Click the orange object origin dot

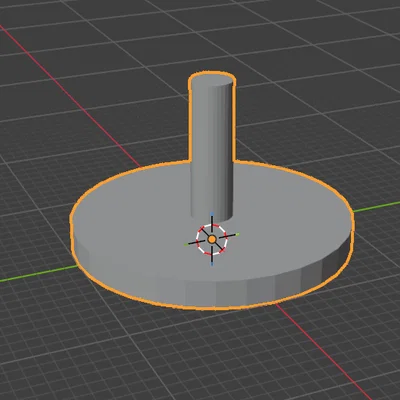click(x=212, y=239)
